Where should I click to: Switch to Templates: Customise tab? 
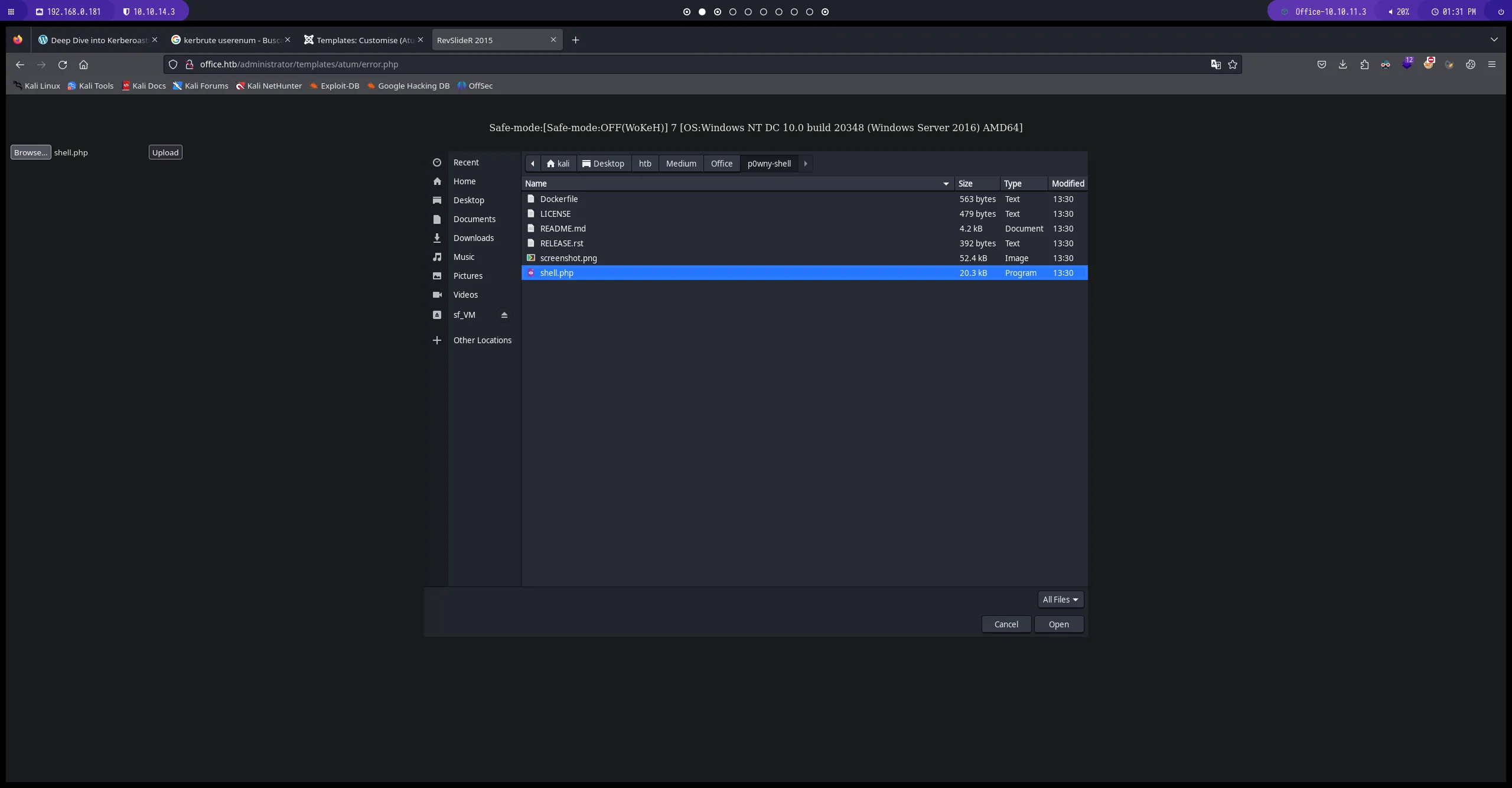364,40
